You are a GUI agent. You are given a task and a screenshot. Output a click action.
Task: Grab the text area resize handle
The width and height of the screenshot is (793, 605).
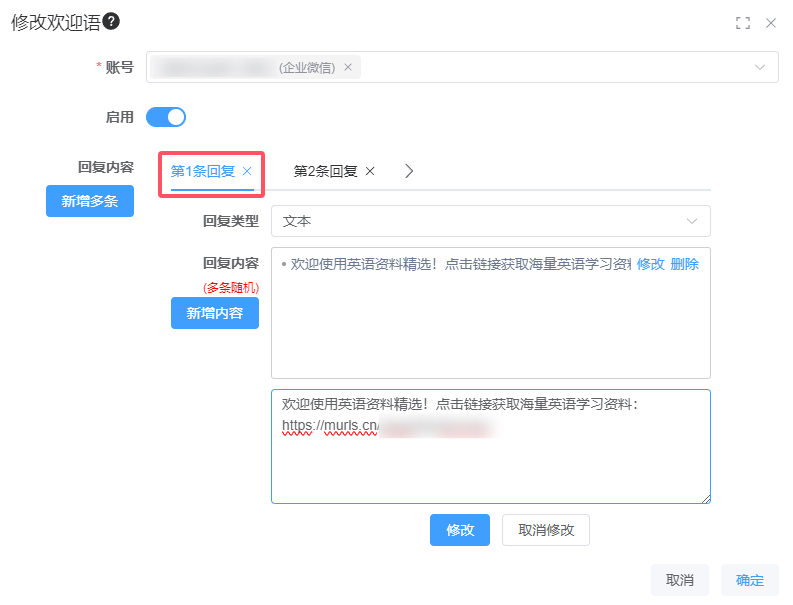706,499
